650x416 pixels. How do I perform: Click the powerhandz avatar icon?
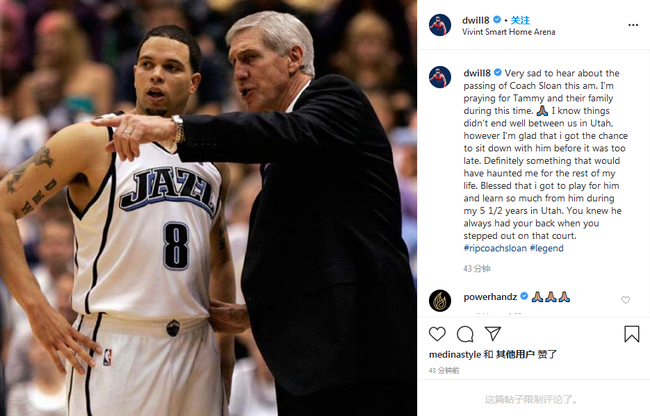440,300
